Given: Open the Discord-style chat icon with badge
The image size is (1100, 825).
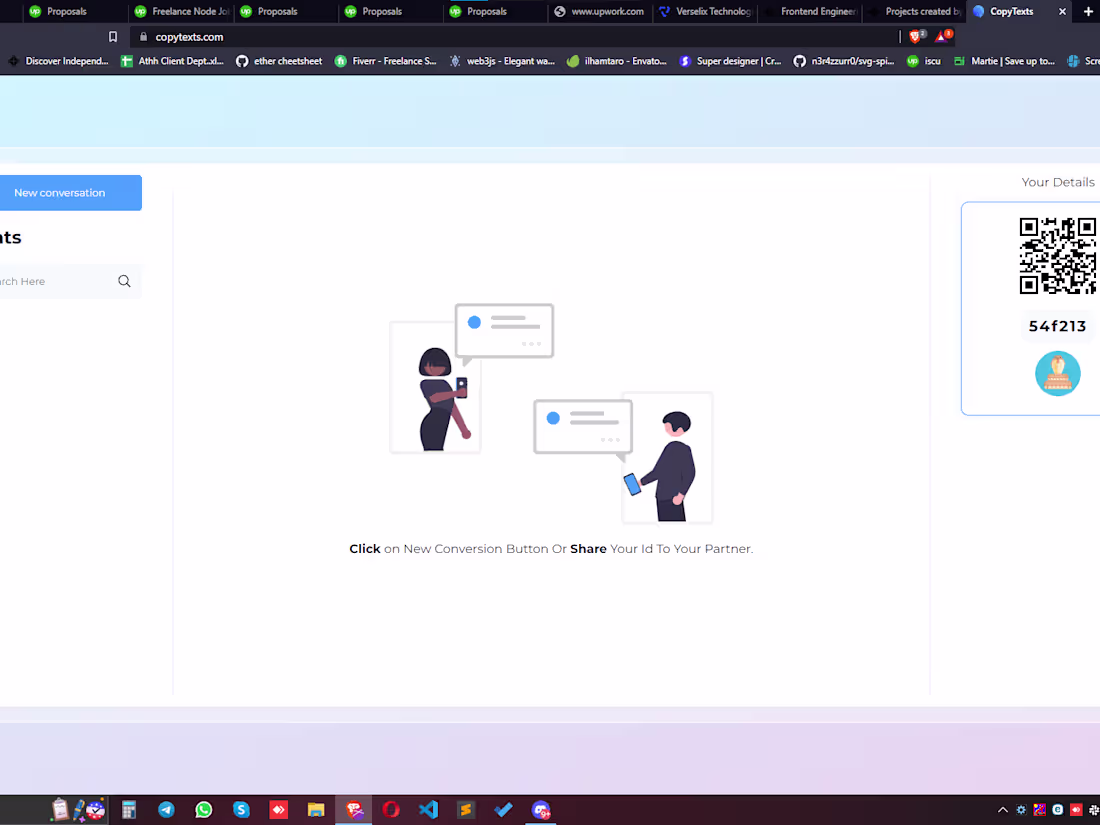Looking at the screenshot, I should pyautogui.click(x=540, y=810).
